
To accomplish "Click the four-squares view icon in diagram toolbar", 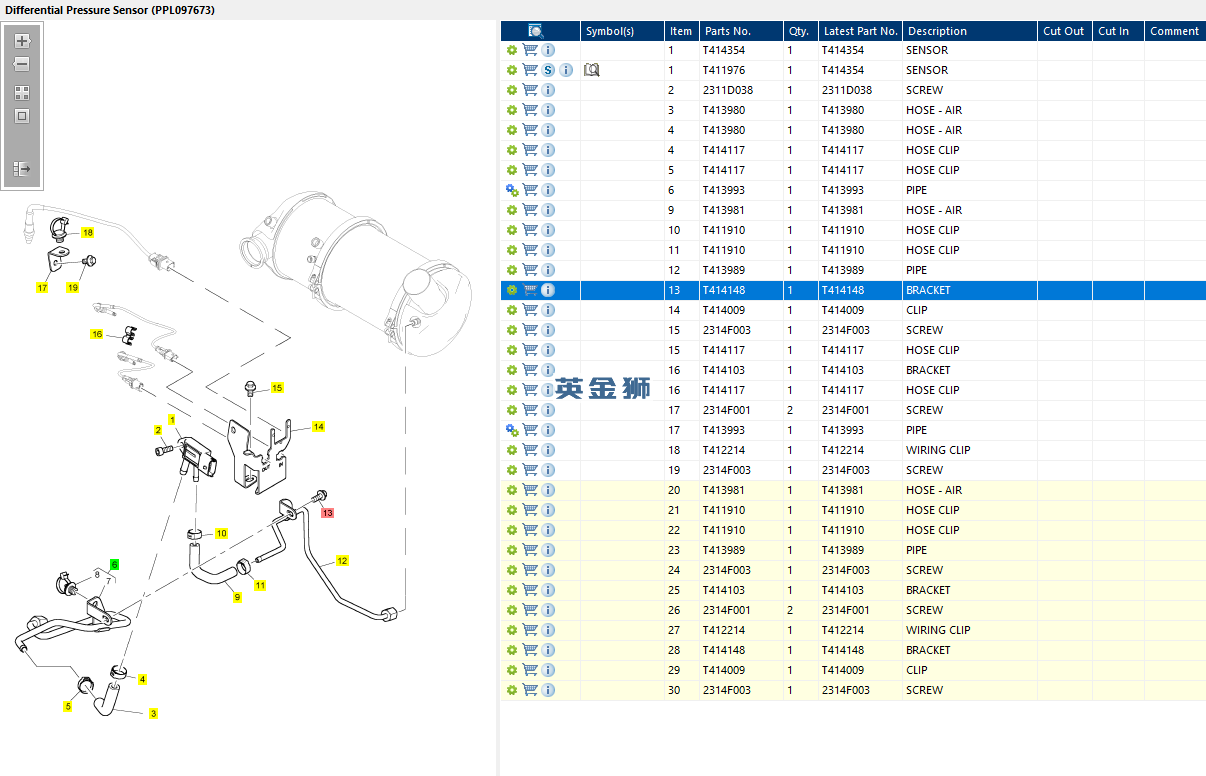I will (22, 93).
